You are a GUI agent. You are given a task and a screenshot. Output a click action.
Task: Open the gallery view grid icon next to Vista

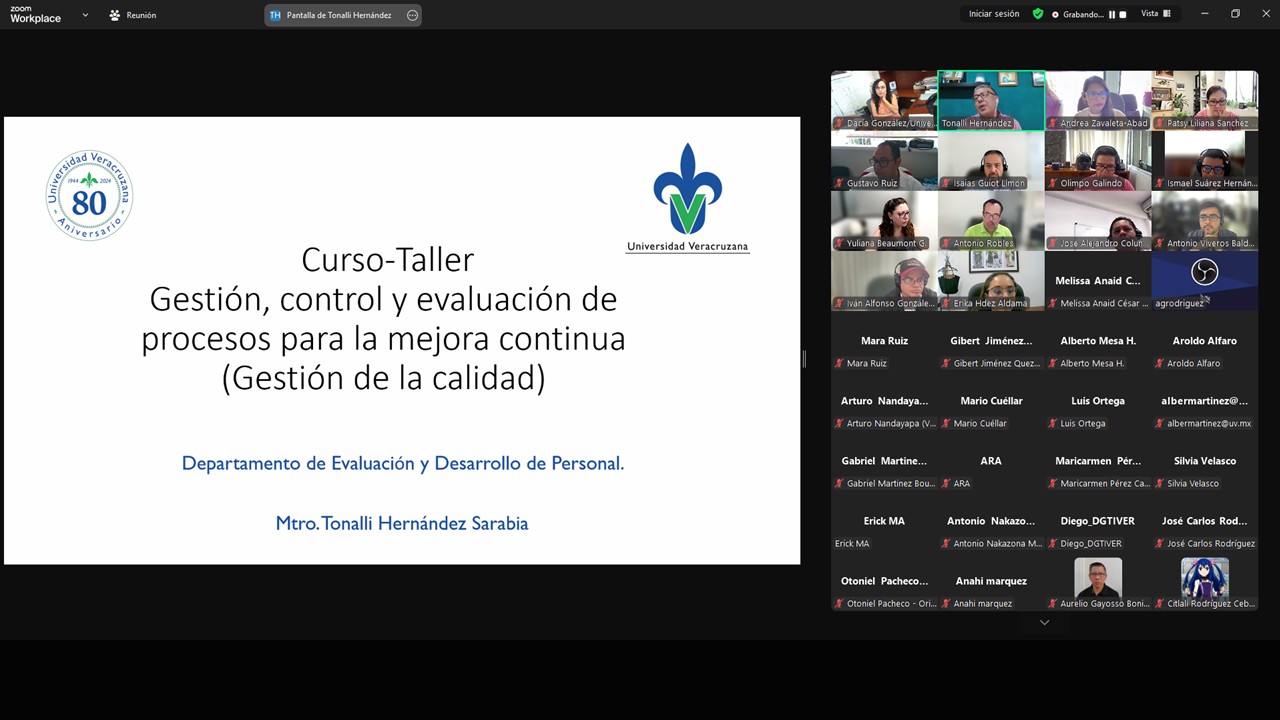(1168, 13)
